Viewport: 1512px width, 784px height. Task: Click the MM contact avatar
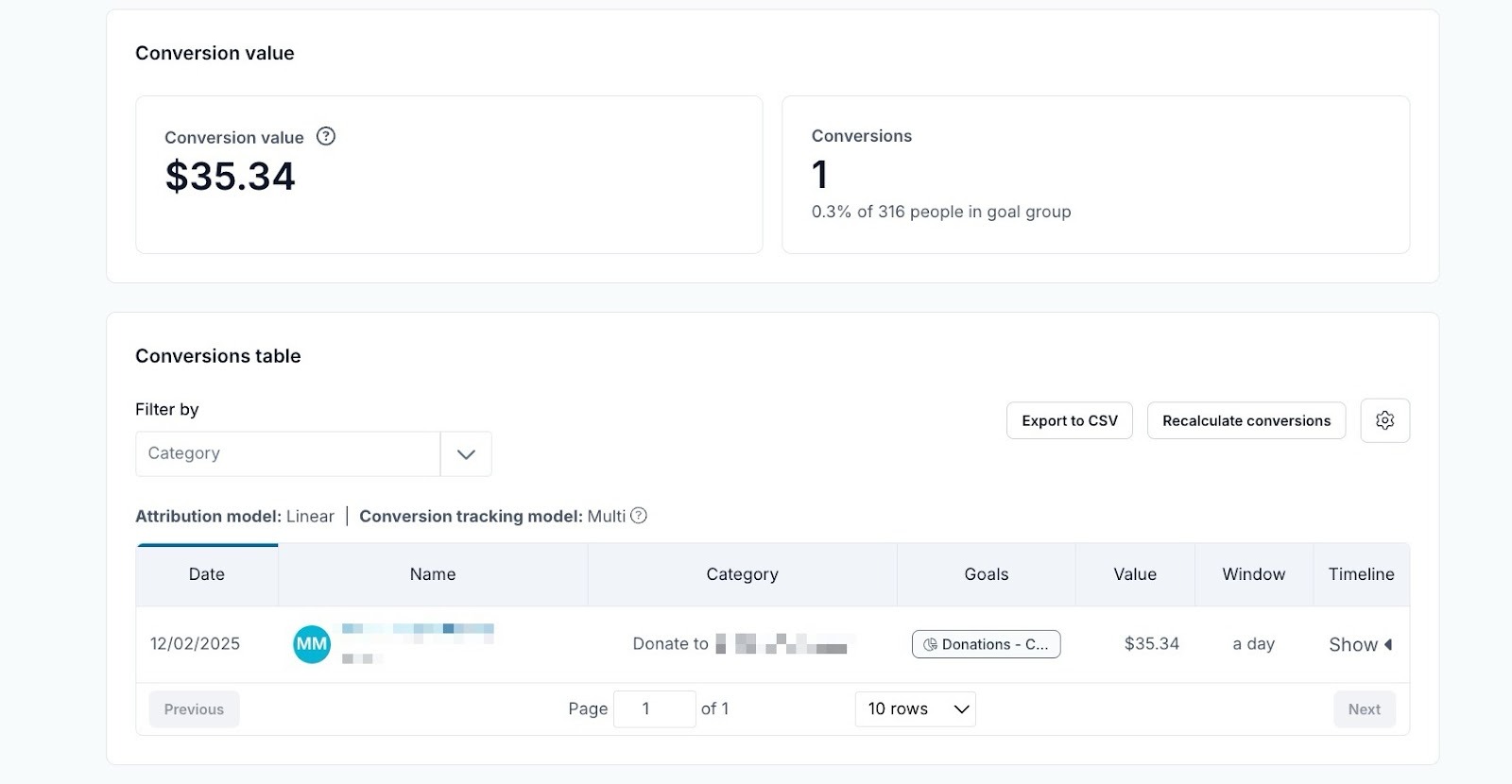(312, 644)
